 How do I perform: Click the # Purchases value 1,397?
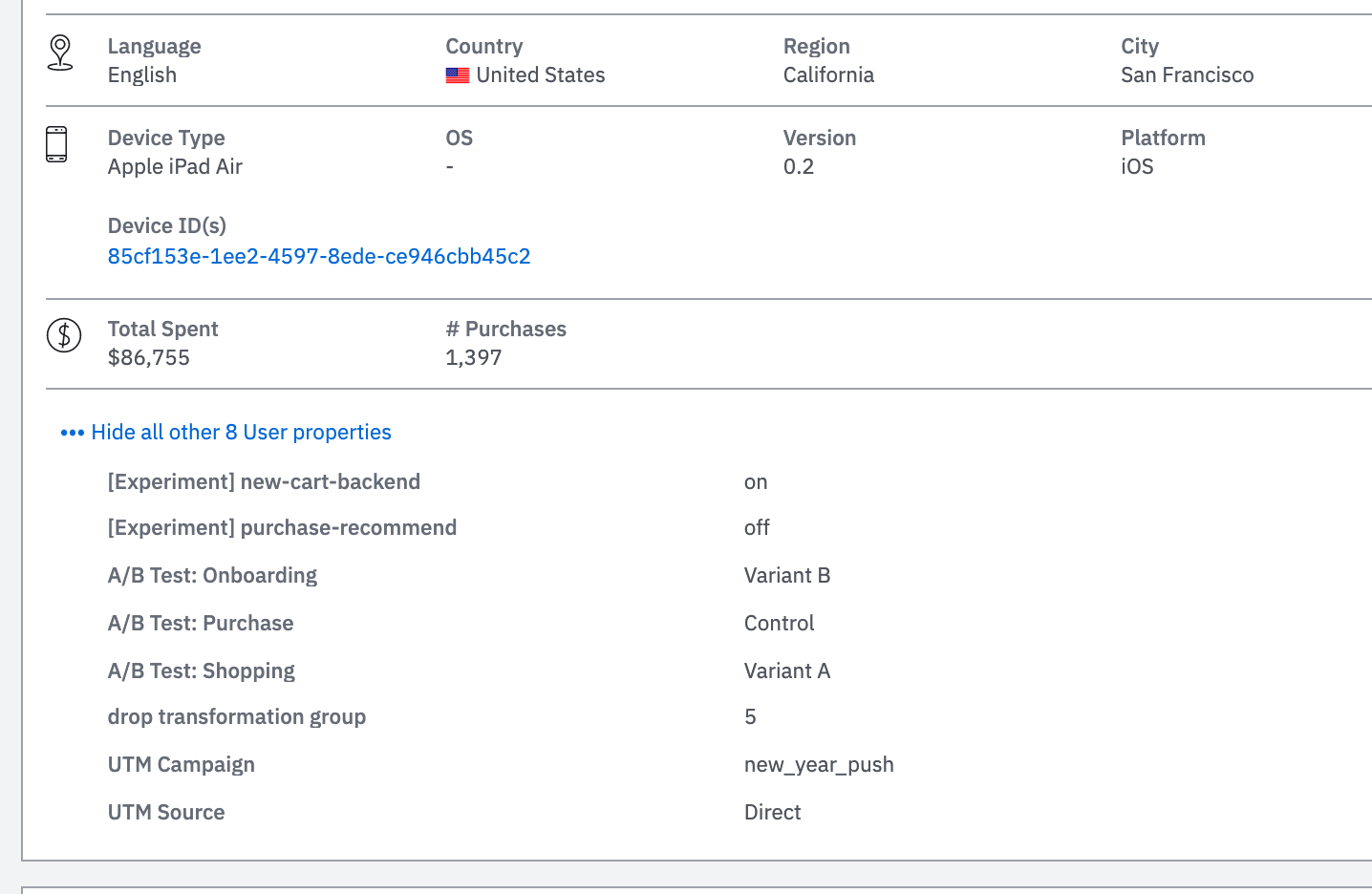pyautogui.click(x=473, y=358)
